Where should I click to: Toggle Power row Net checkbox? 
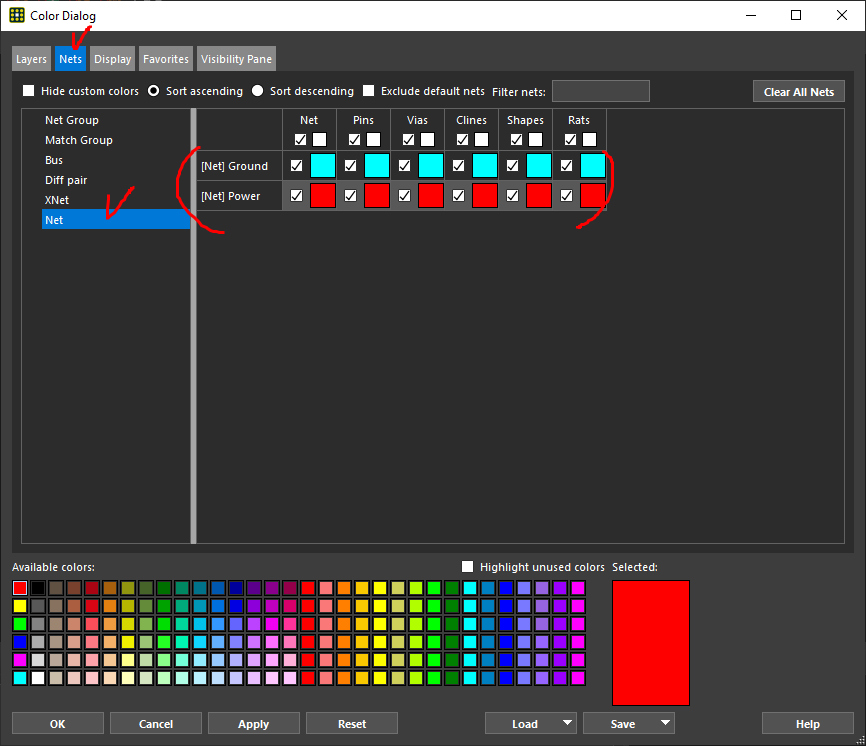297,195
